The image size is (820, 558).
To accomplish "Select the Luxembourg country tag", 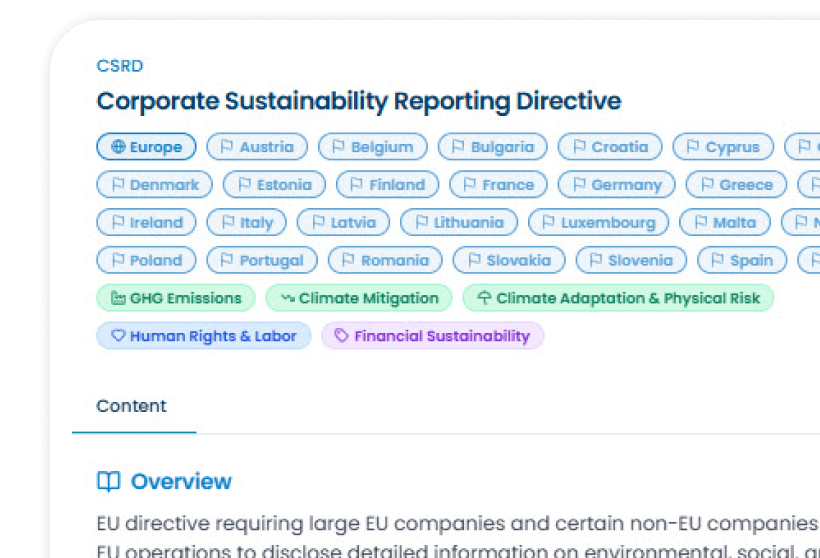I will point(598,222).
